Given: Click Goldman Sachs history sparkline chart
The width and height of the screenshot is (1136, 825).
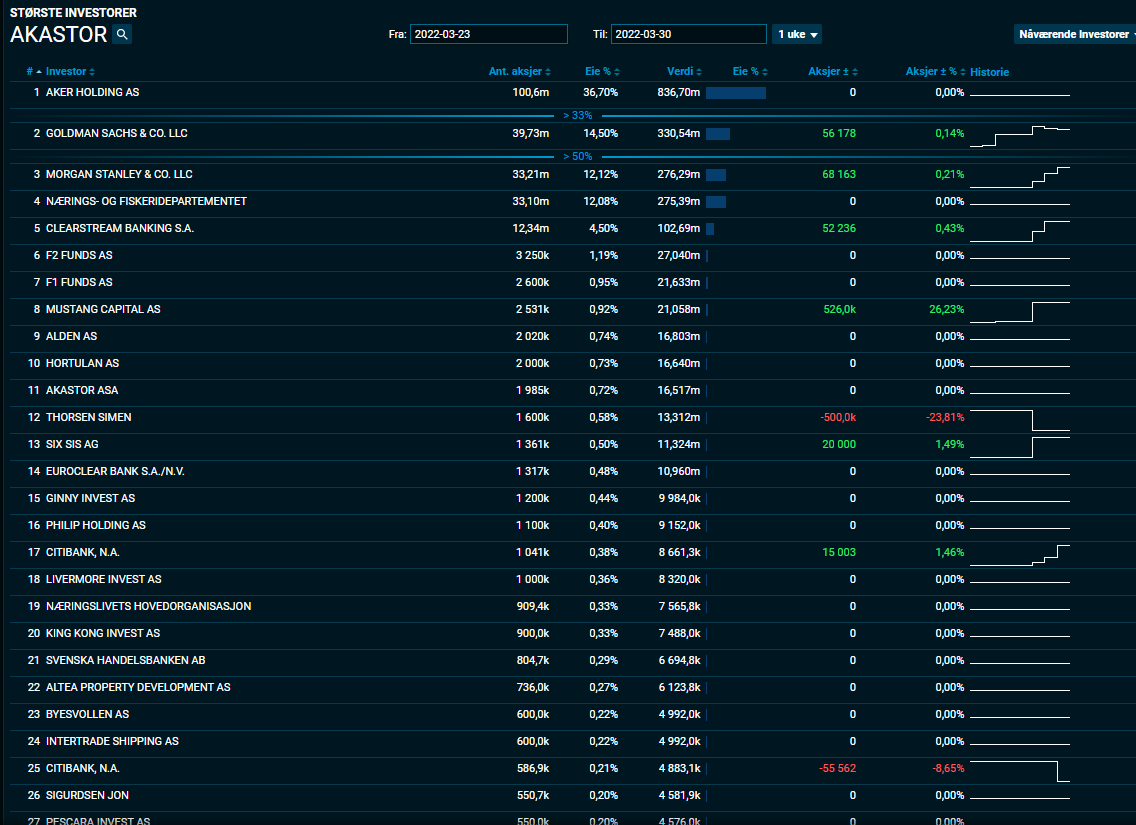Looking at the screenshot, I should (1019, 136).
